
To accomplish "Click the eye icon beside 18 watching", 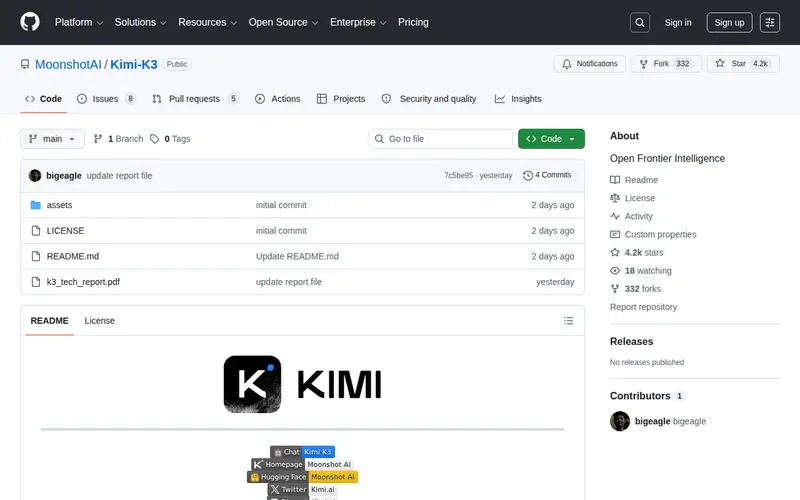I will coord(615,270).
